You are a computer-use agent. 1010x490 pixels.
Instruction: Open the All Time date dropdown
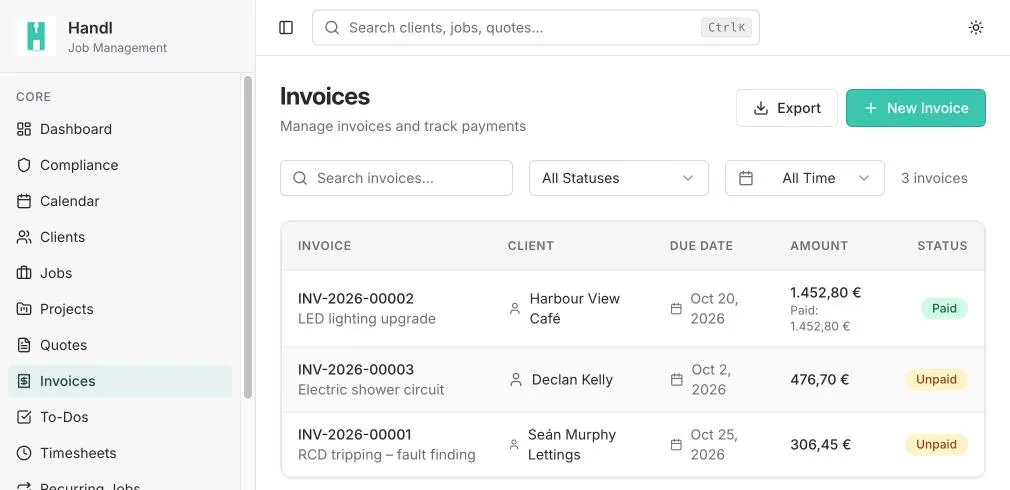click(805, 178)
